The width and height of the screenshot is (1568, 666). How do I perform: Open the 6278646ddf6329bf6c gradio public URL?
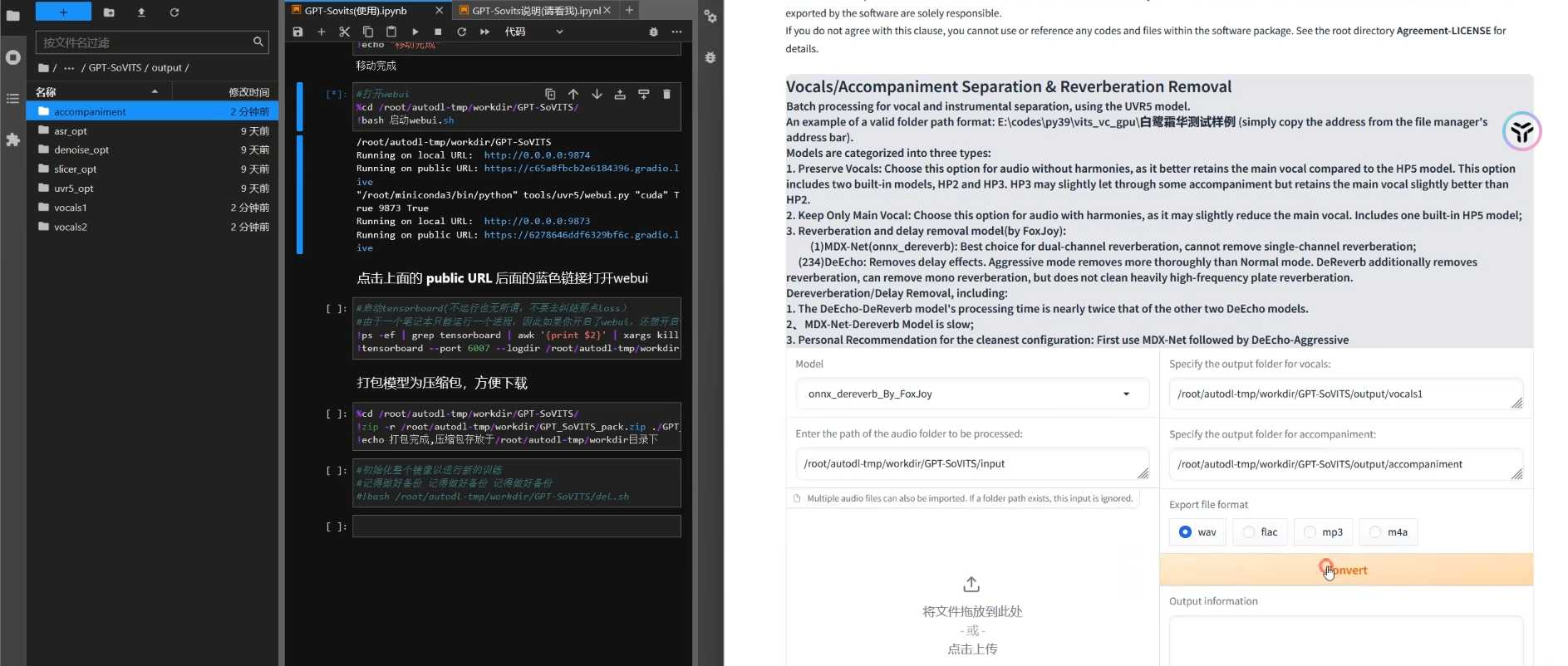point(582,235)
